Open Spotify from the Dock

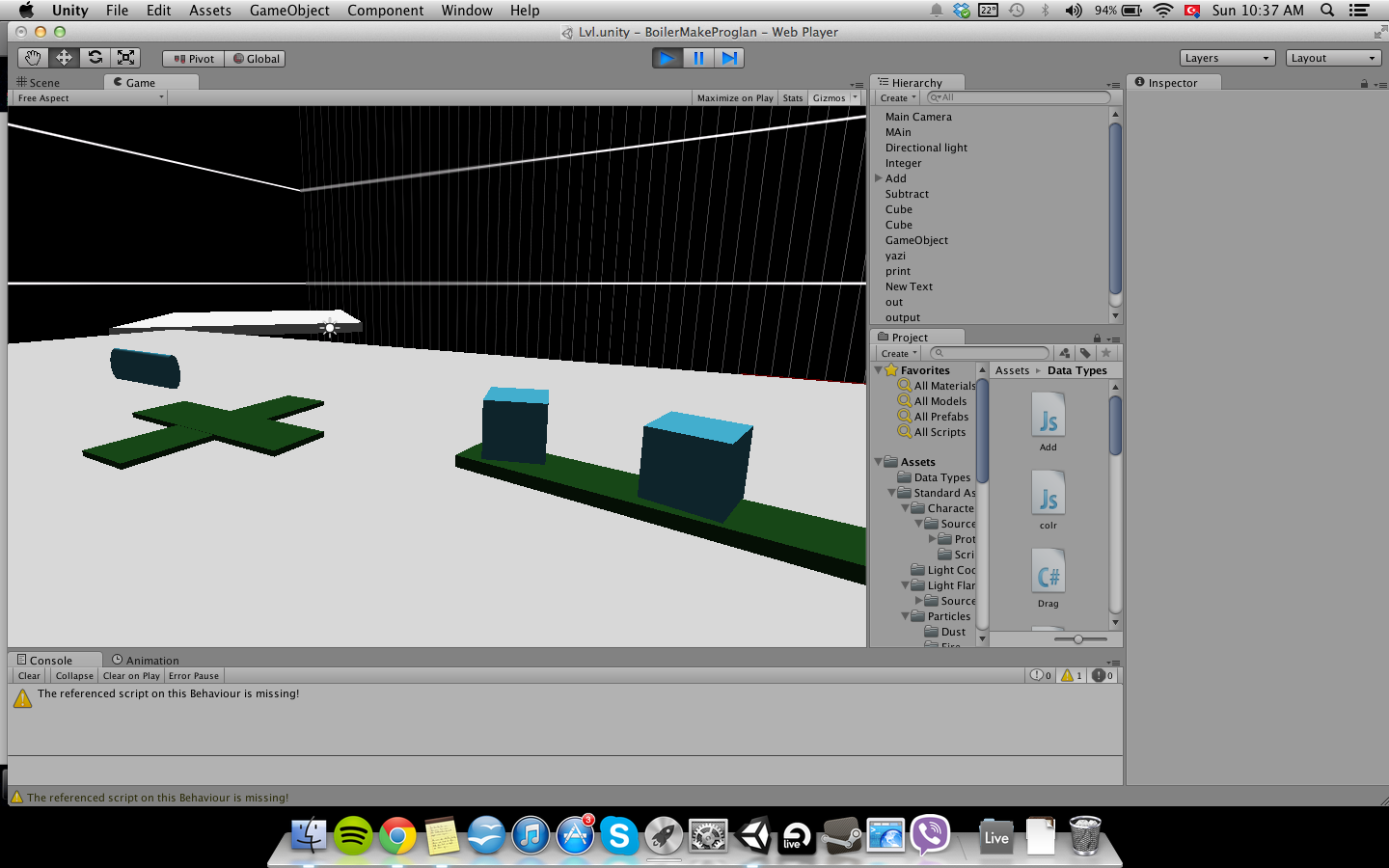tap(353, 835)
